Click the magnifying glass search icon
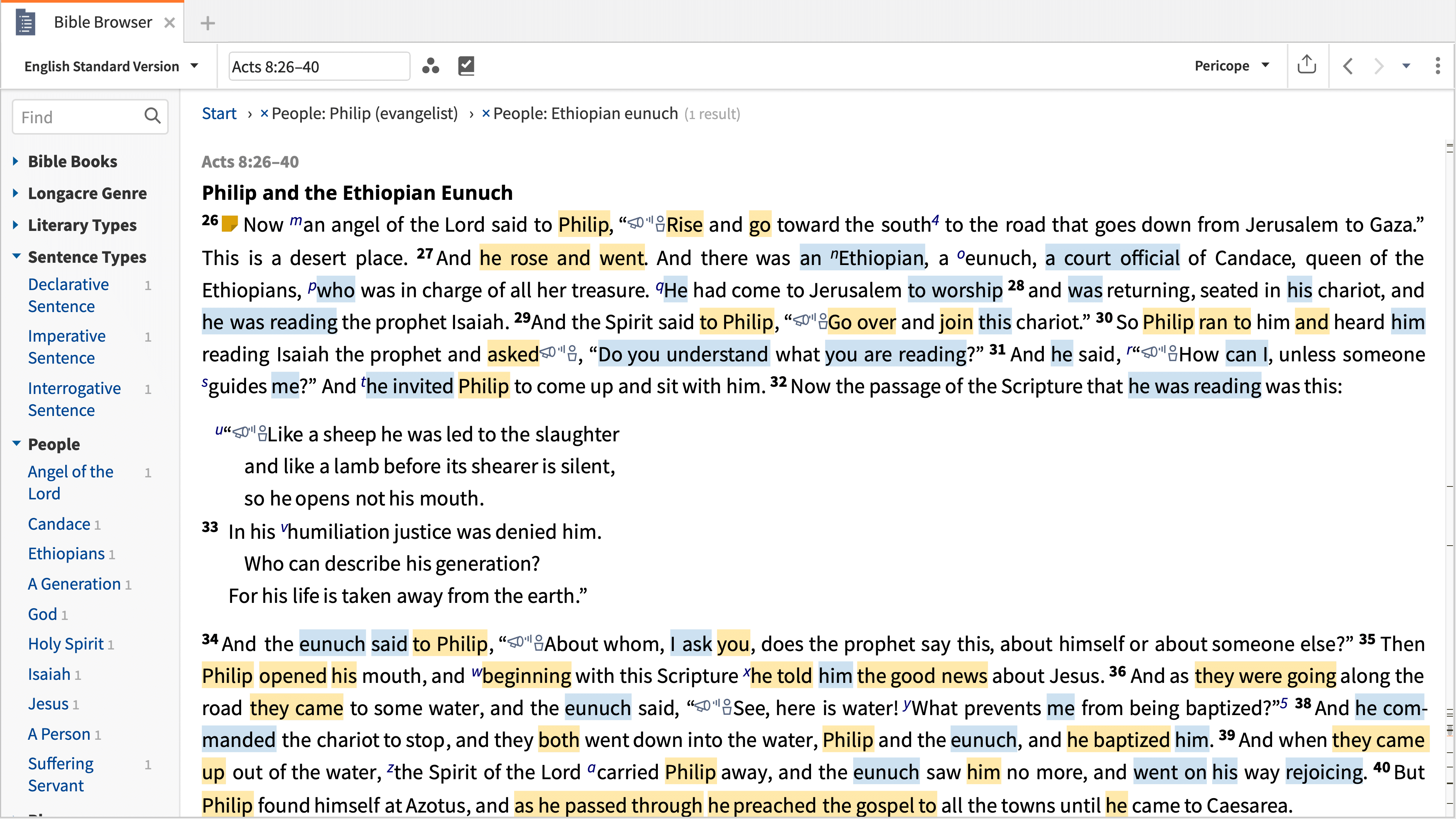The height and width of the screenshot is (819, 1456). tap(152, 116)
